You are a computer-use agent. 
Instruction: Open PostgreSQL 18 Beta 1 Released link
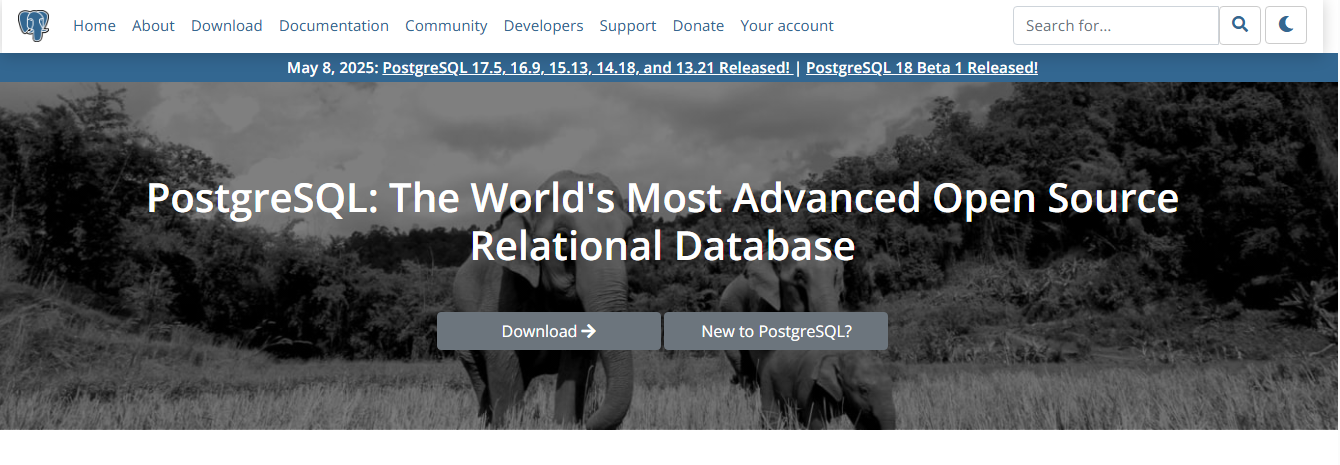922,68
